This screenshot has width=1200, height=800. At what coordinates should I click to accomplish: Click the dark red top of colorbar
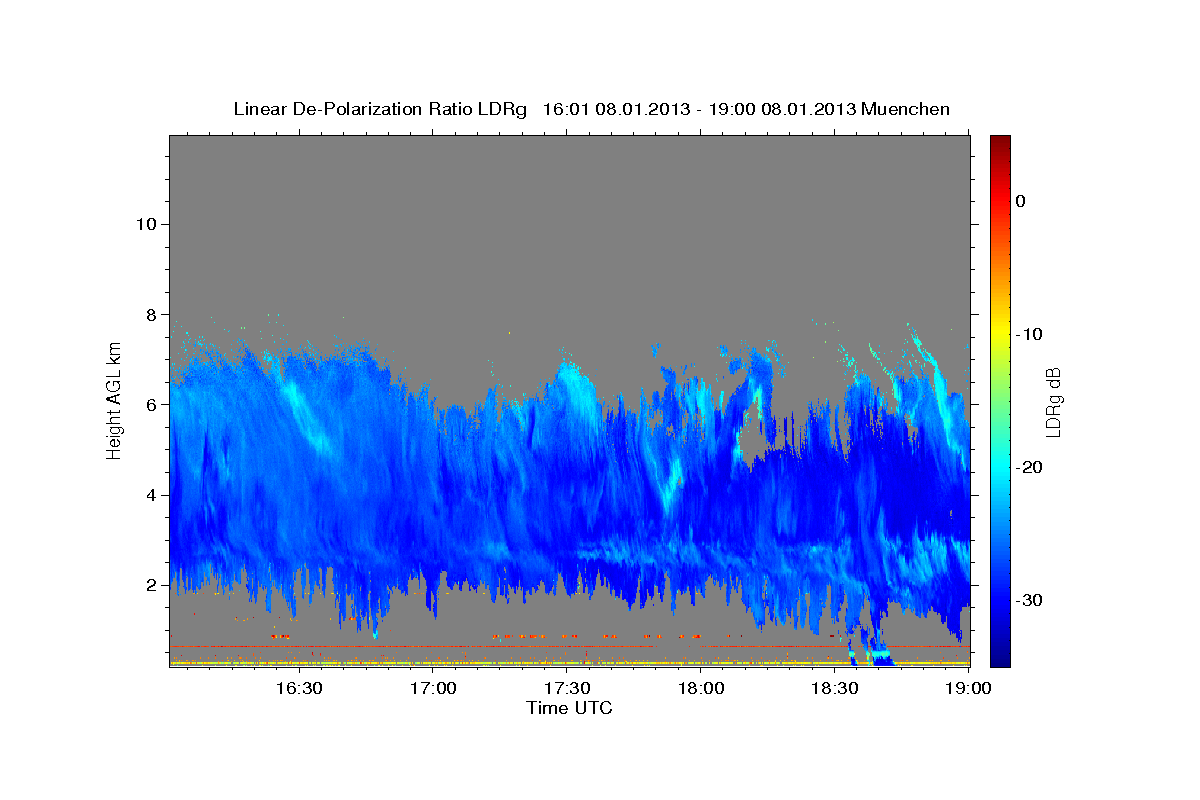coord(1000,142)
